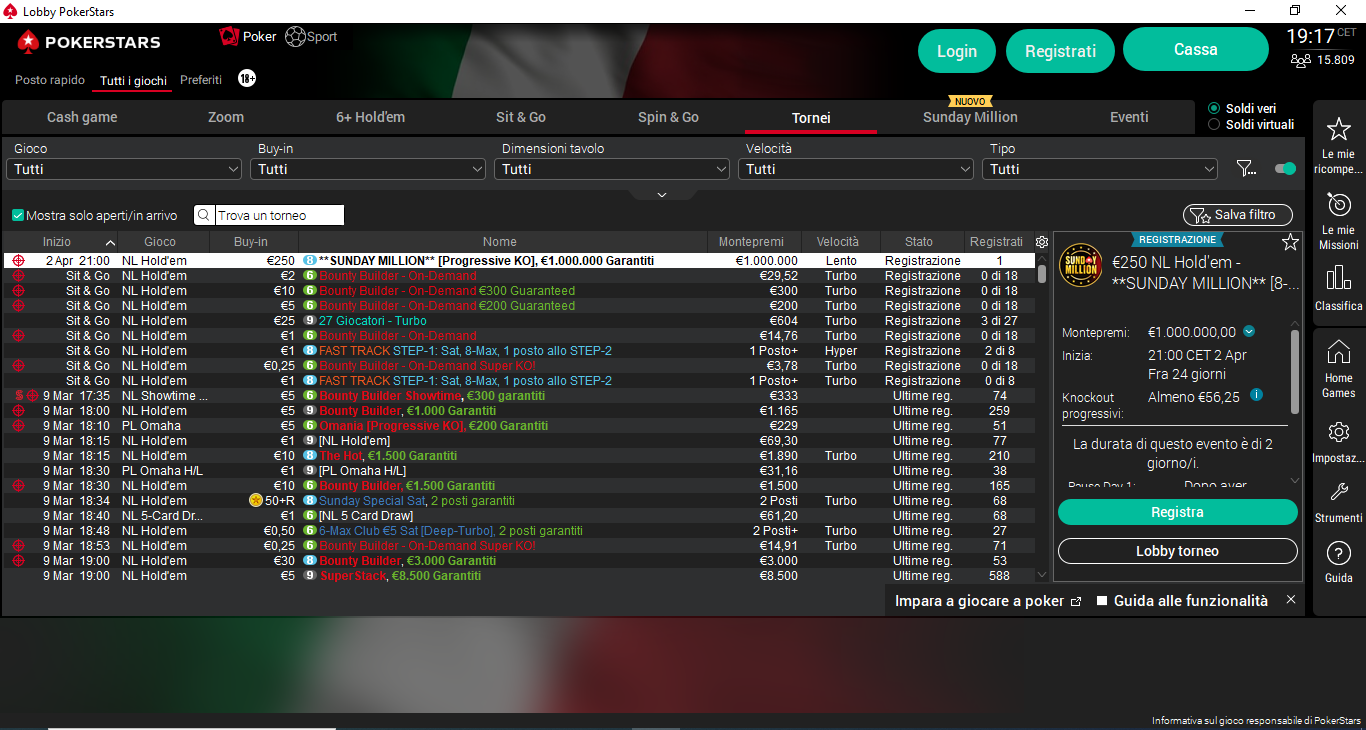Select Soldi veri radio button
1366x730 pixels.
pos(1214,108)
